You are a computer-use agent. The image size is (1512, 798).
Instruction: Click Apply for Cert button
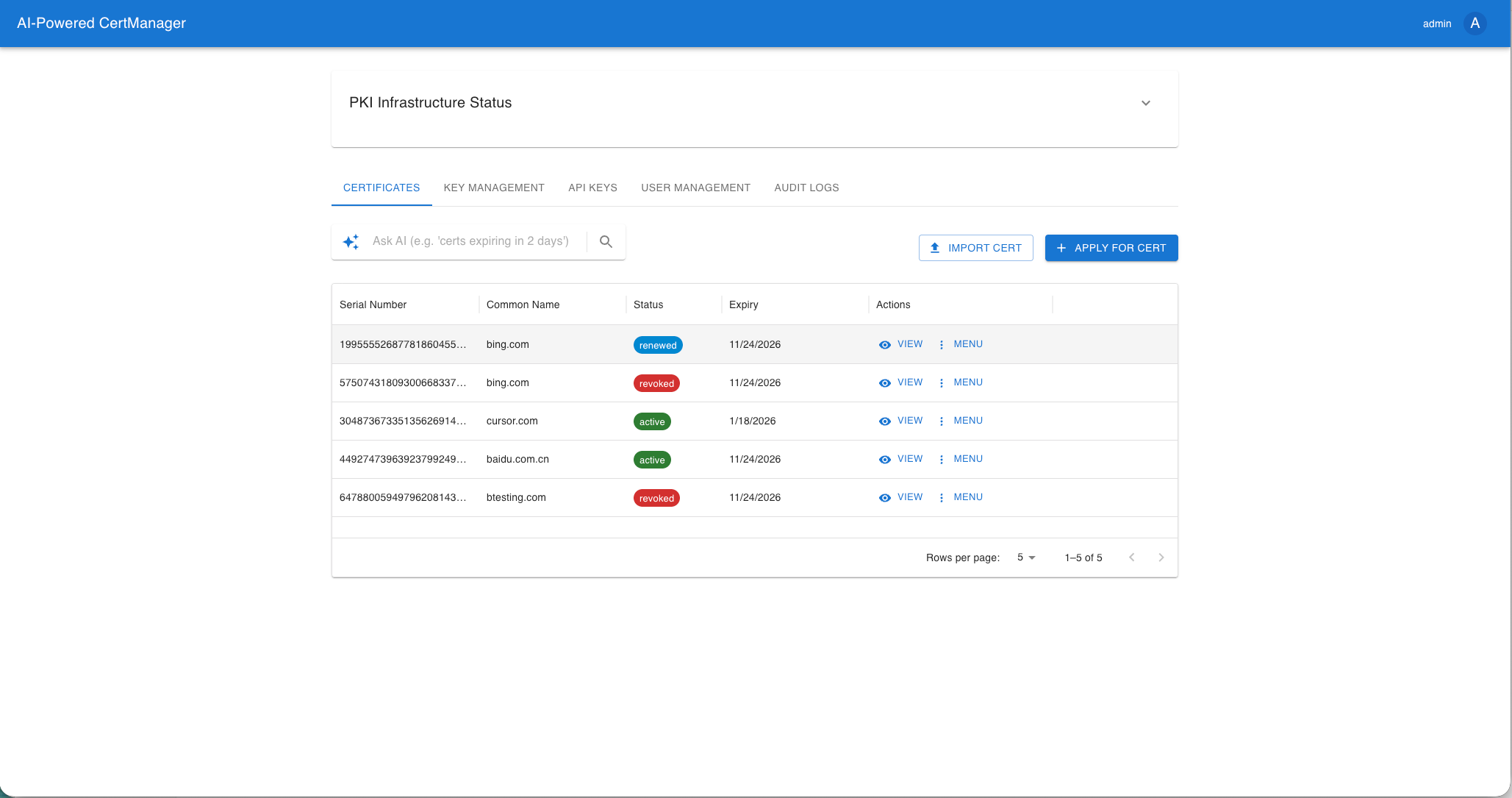click(x=1111, y=248)
